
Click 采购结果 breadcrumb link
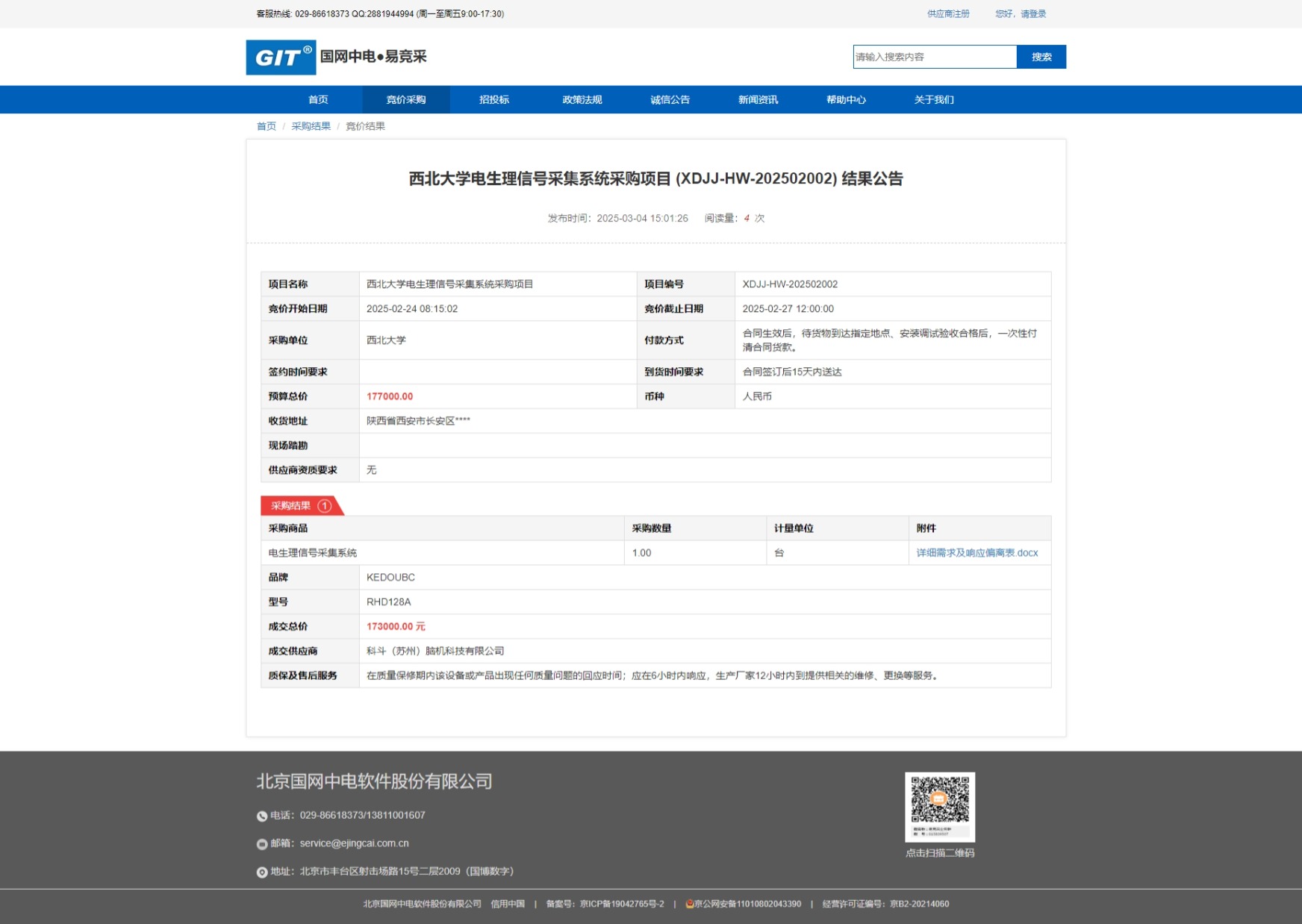point(311,126)
